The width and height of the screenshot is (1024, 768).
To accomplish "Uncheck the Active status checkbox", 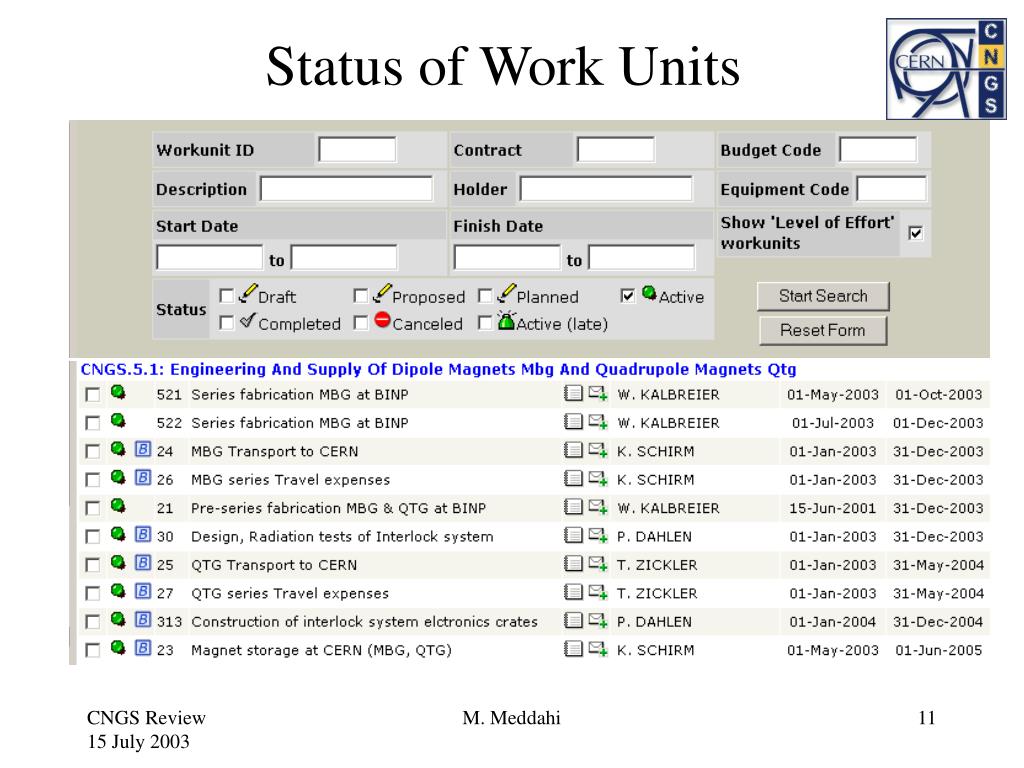I will (628, 296).
